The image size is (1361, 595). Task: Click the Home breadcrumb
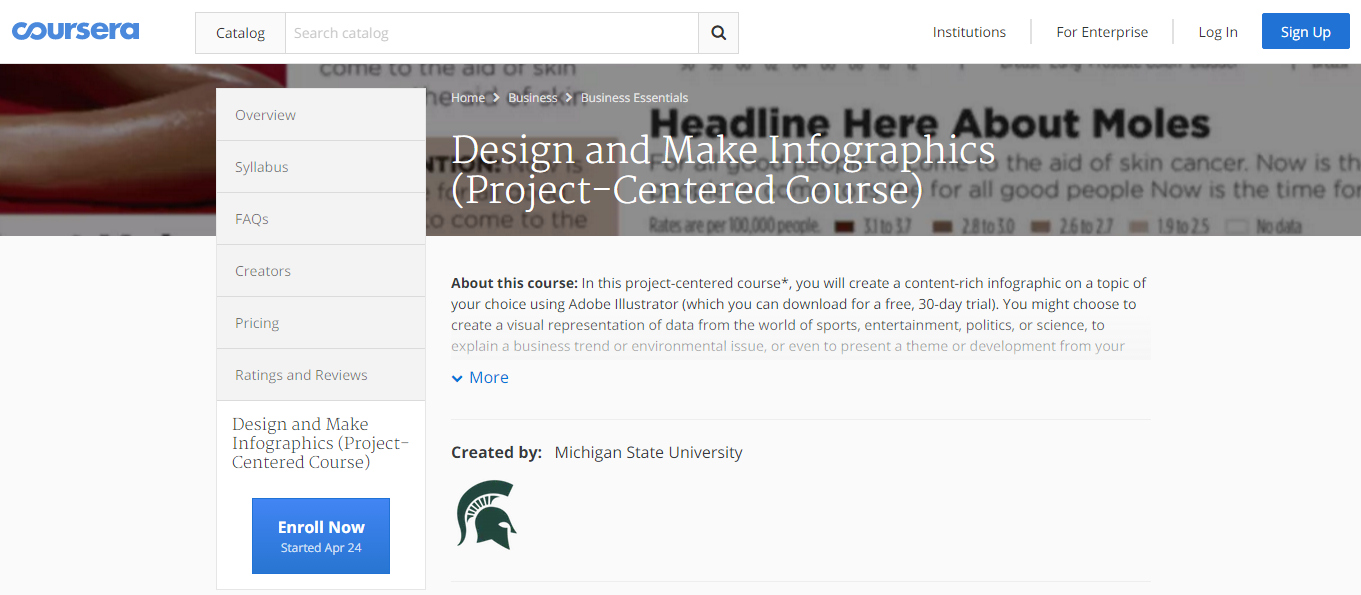click(x=468, y=98)
